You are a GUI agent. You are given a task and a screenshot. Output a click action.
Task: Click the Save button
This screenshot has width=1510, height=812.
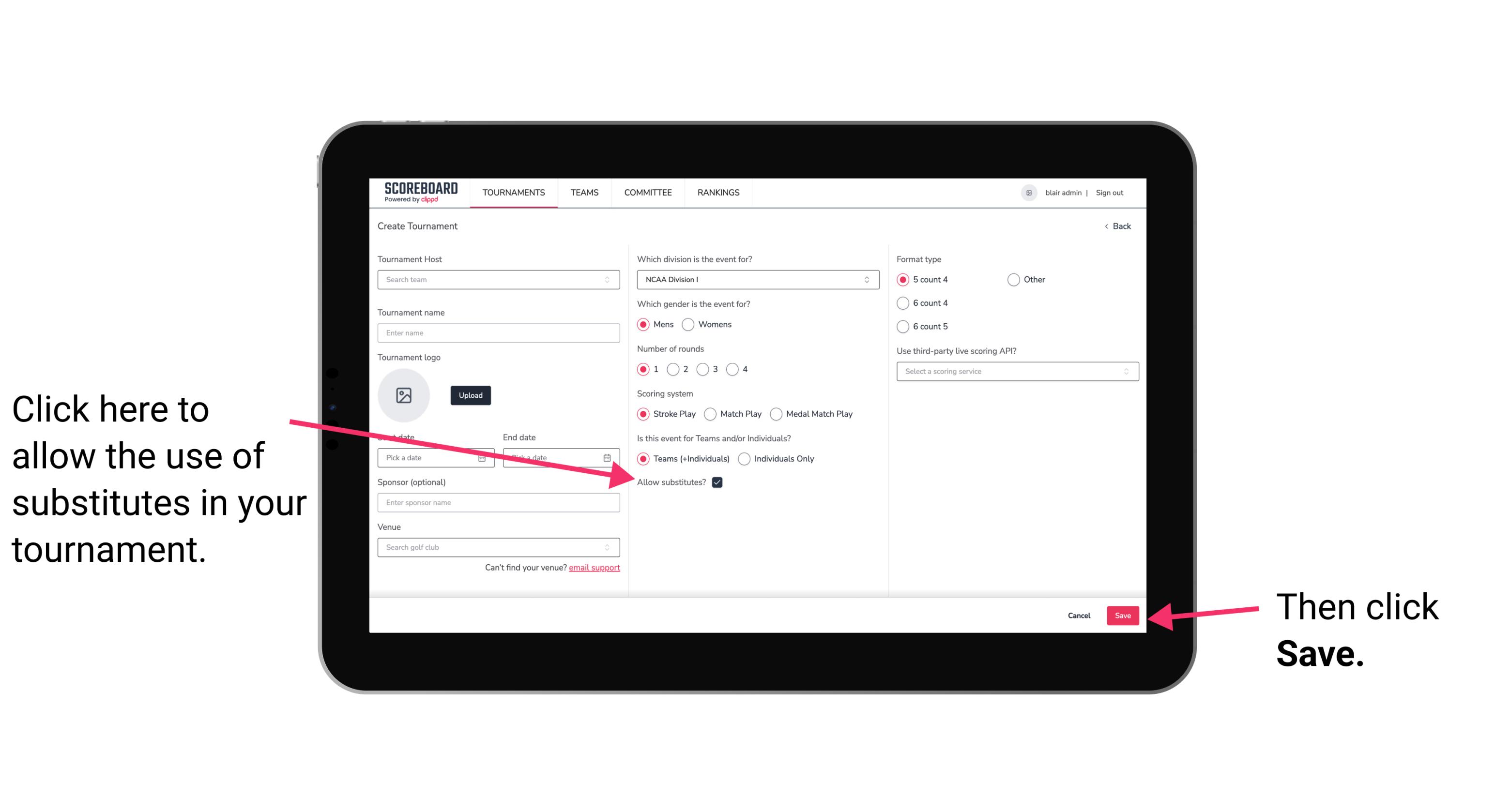tap(1123, 615)
